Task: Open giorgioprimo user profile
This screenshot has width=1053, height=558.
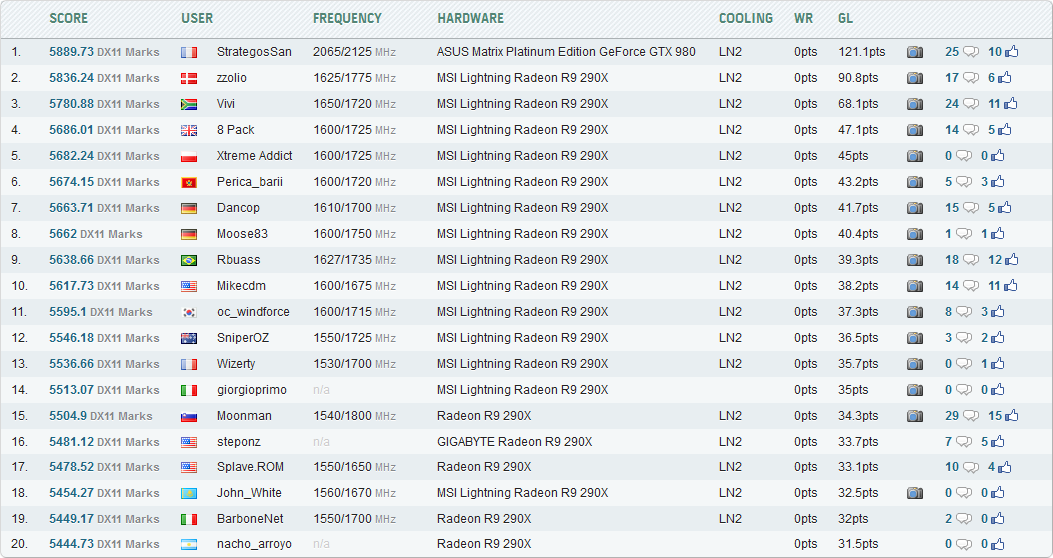Action: point(252,390)
